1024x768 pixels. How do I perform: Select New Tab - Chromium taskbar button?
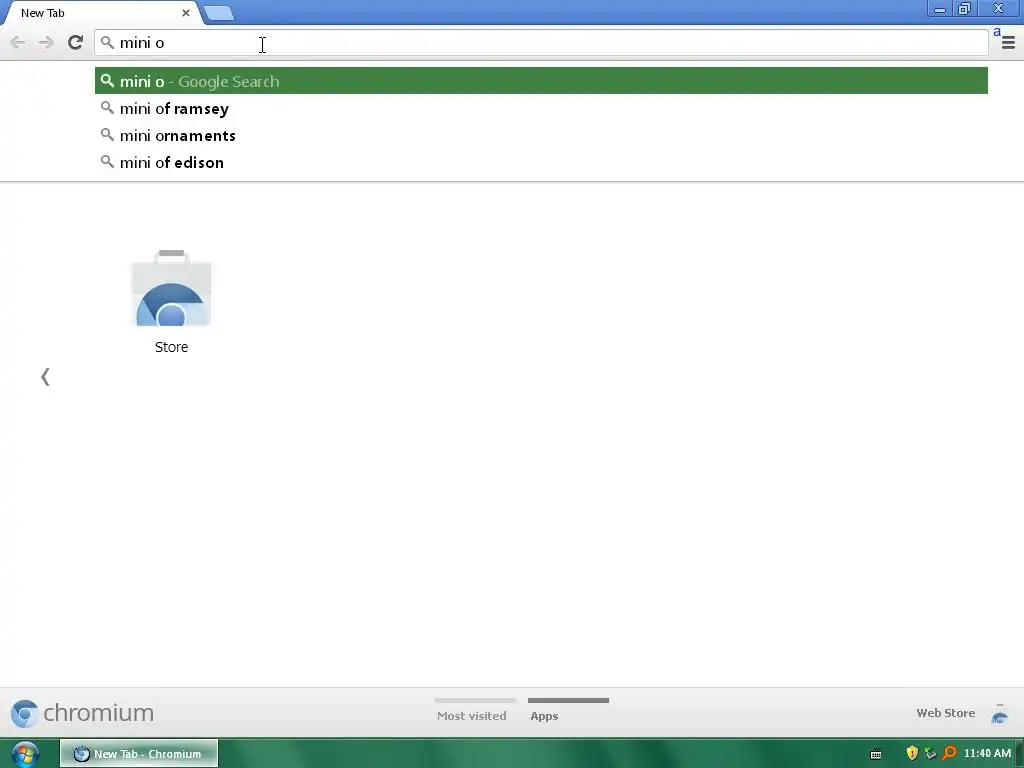tap(138, 754)
